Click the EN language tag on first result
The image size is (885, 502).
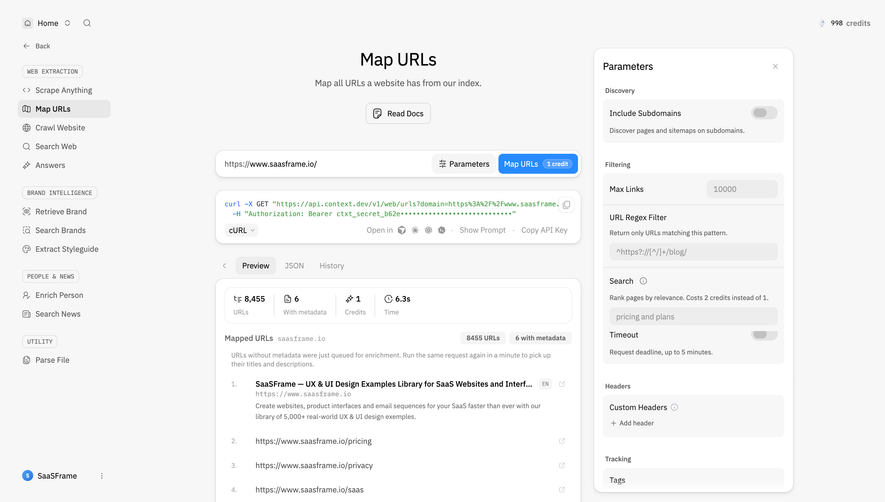(545, 384)
